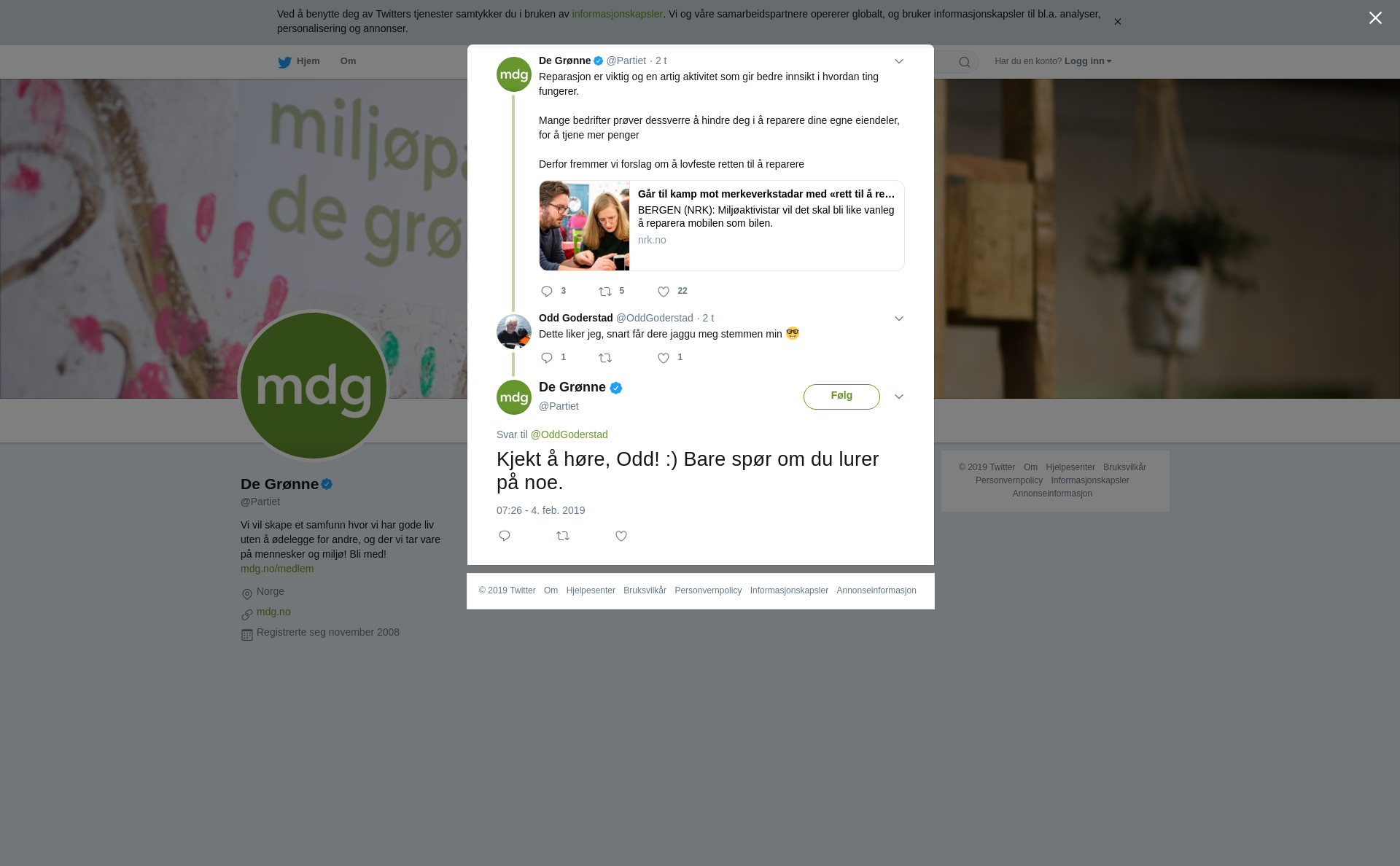Close the tweet overlay with the X icon
The width and height of the screenshot is (1400, 866).
[x=1375, y=18]
